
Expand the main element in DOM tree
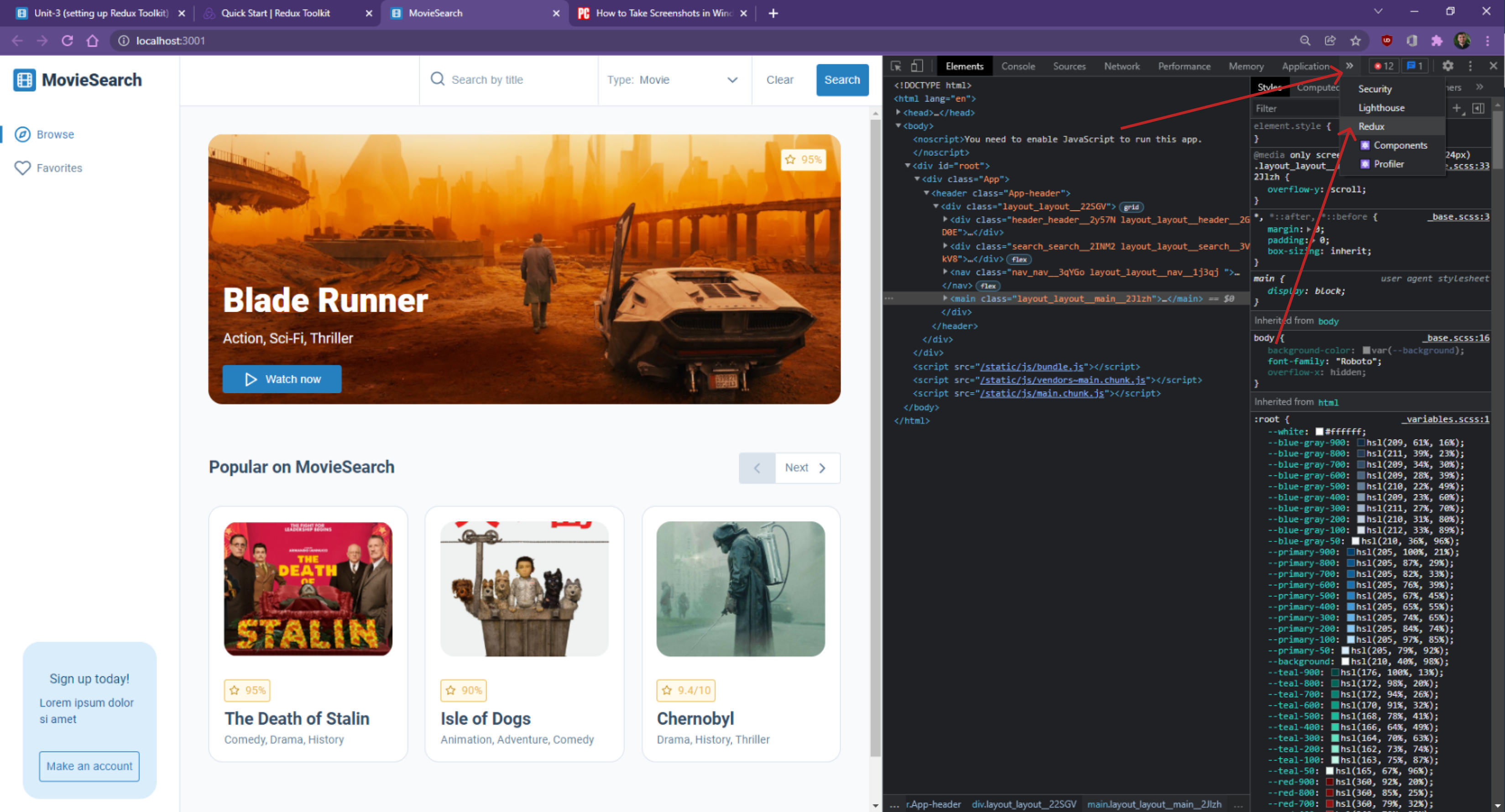point(946,298)
